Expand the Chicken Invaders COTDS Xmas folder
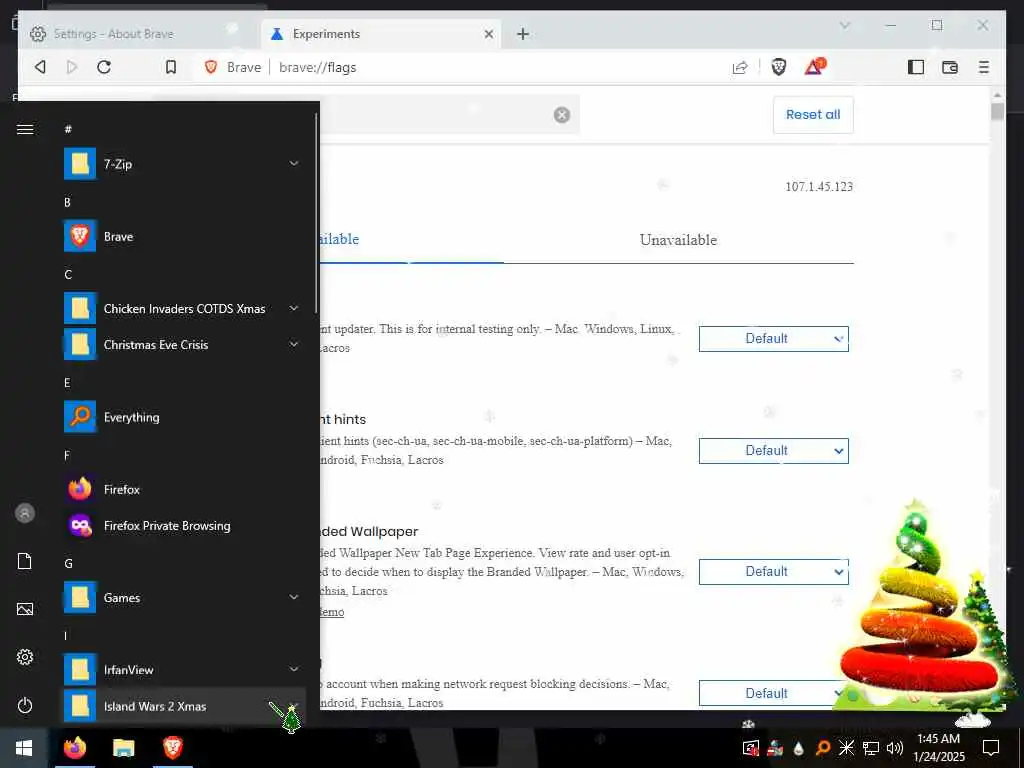The image size is (1024, 768). tap(183, 308)
